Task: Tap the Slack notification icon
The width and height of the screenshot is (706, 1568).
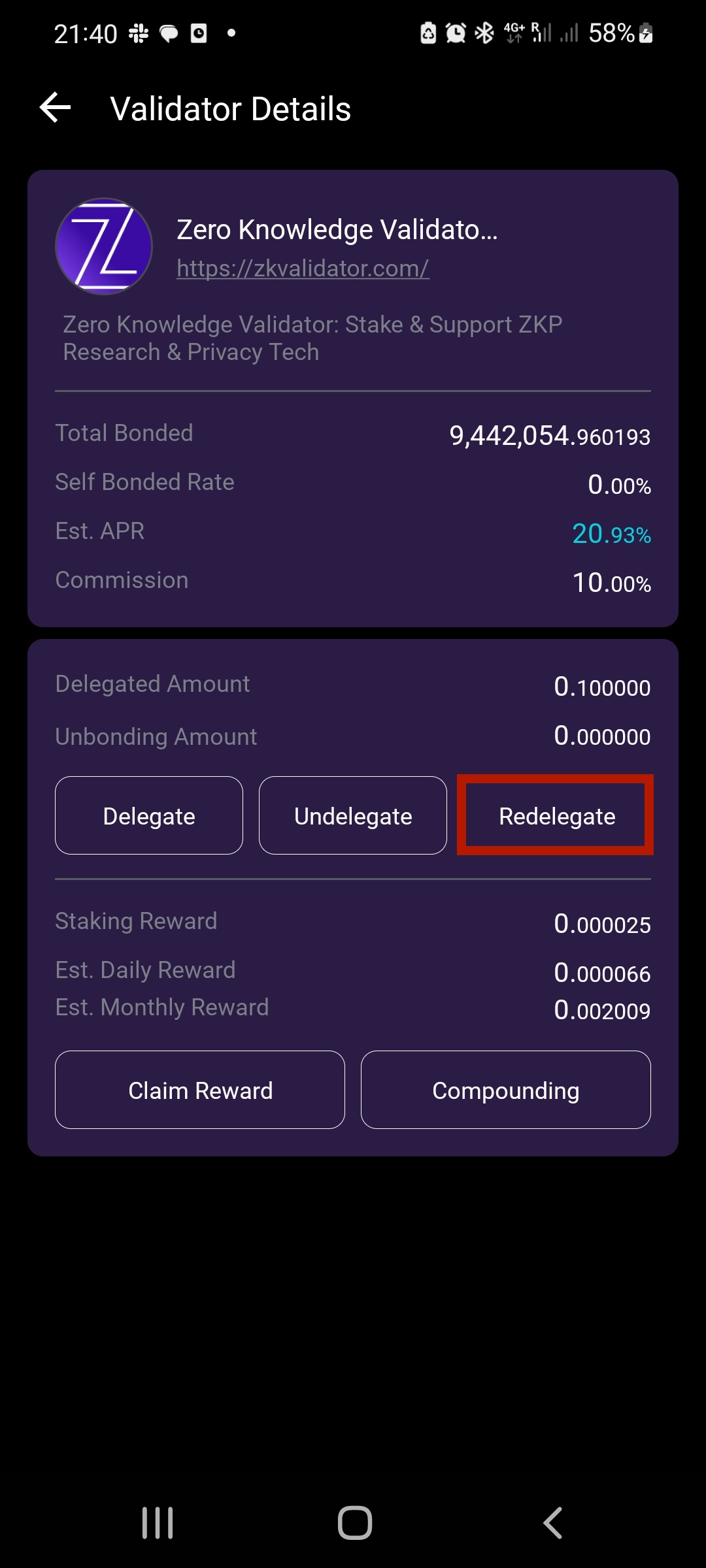Action: 139,33
